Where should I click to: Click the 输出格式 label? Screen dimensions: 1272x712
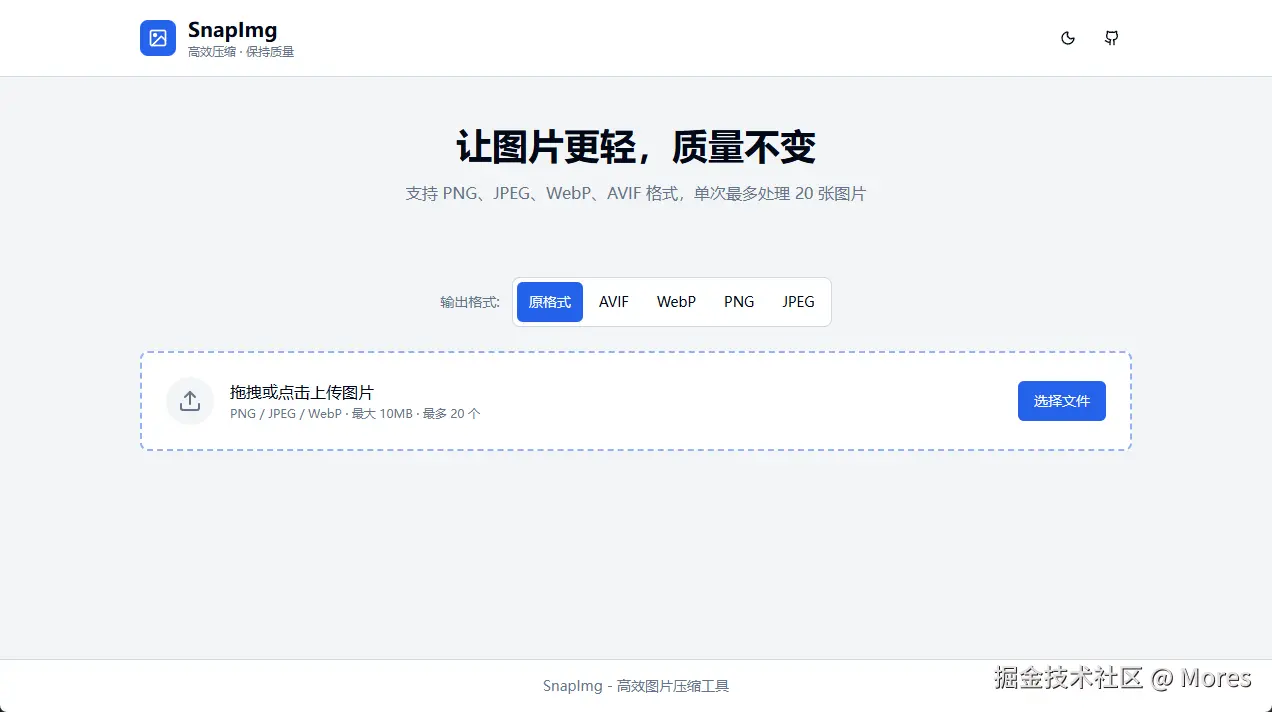(x=469, y=301)
